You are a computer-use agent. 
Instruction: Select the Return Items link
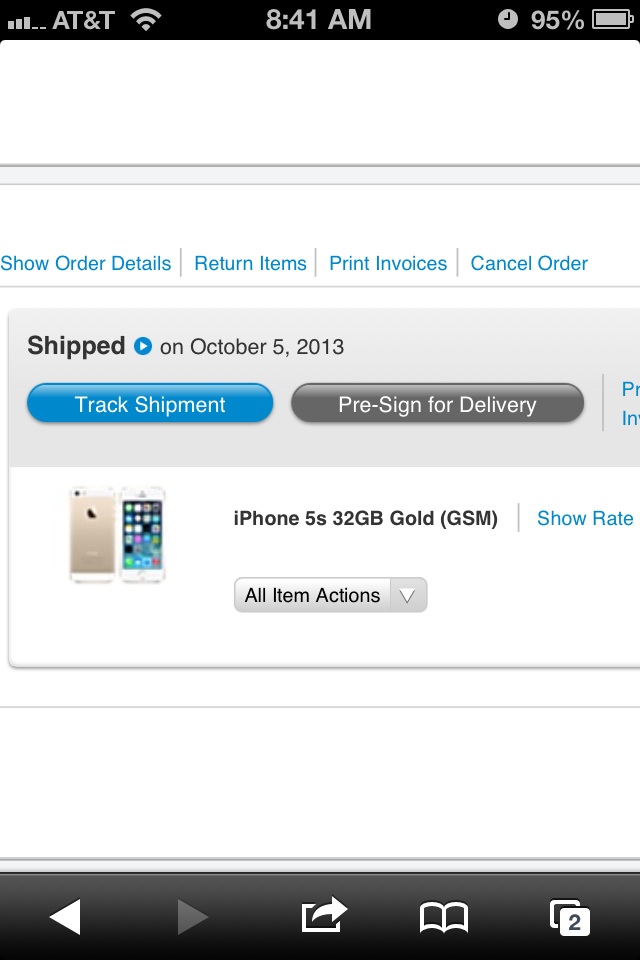(250, 263)
